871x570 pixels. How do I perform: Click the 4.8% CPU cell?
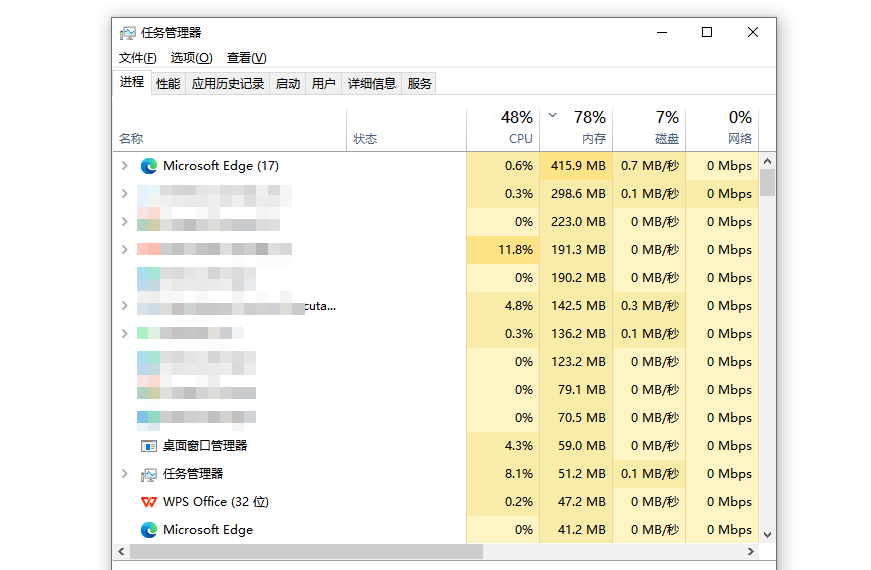tap(503, 306)
